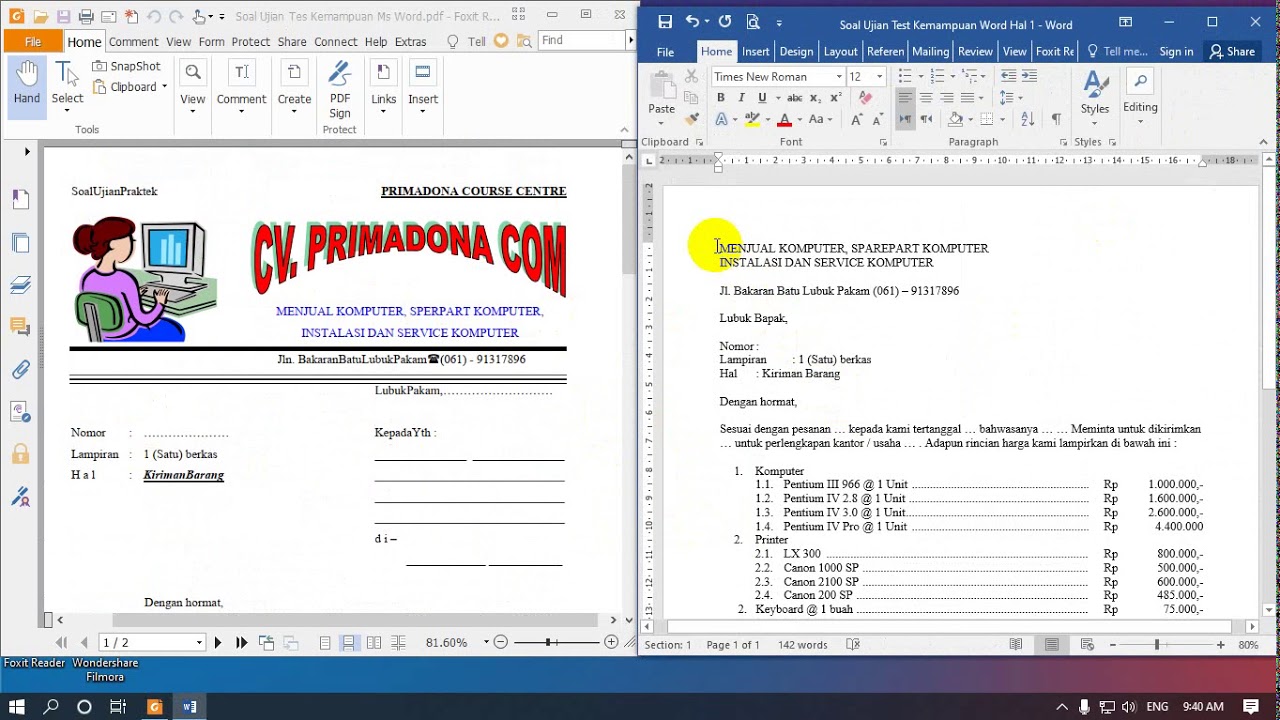Screen dimensions: 1280x720
Task: Click the SnapShot tool in Foxit
Action: (x=126, y=66)
